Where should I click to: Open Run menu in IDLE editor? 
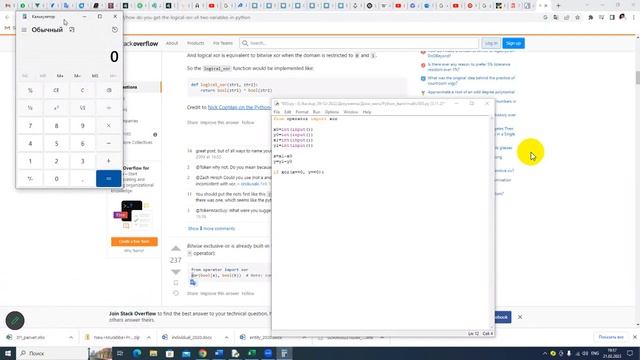[x=316, y=112]
